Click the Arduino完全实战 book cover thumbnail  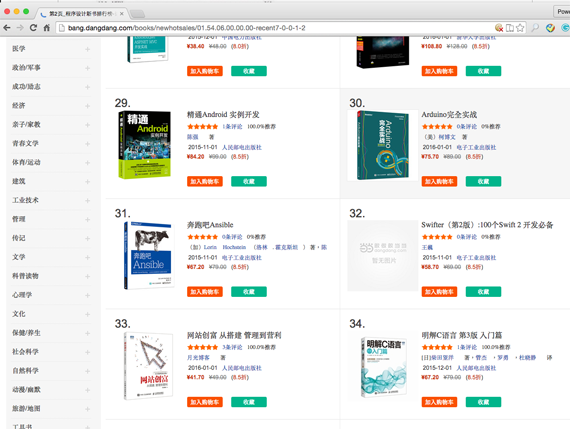[382, 145]
